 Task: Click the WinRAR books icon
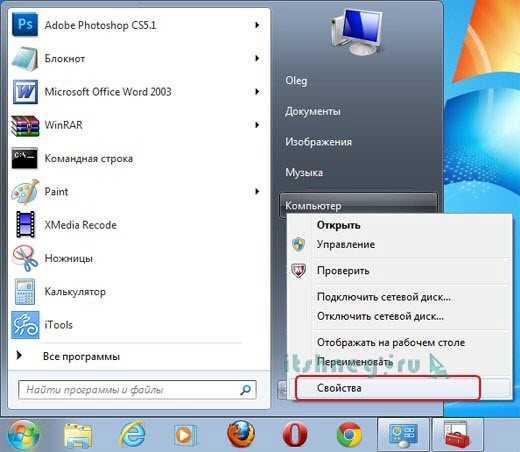click(x=25, y=125)
